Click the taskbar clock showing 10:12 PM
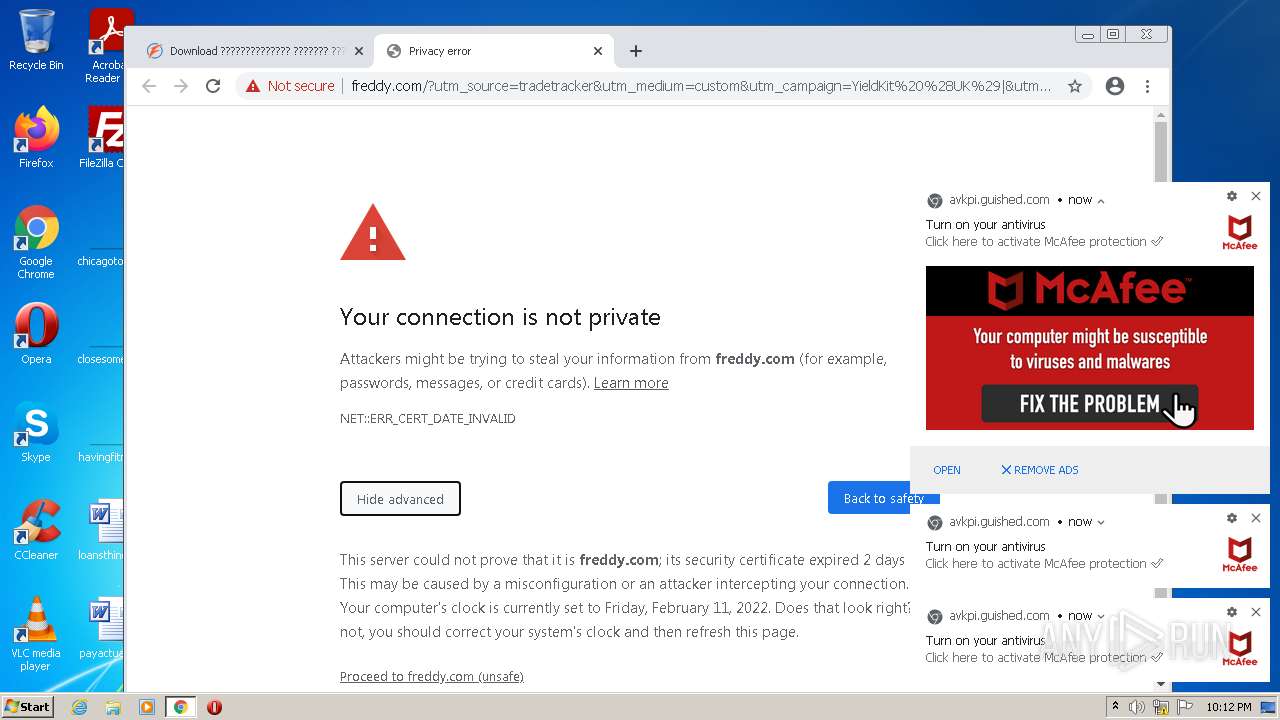1280x720 pixels. 1229,707
